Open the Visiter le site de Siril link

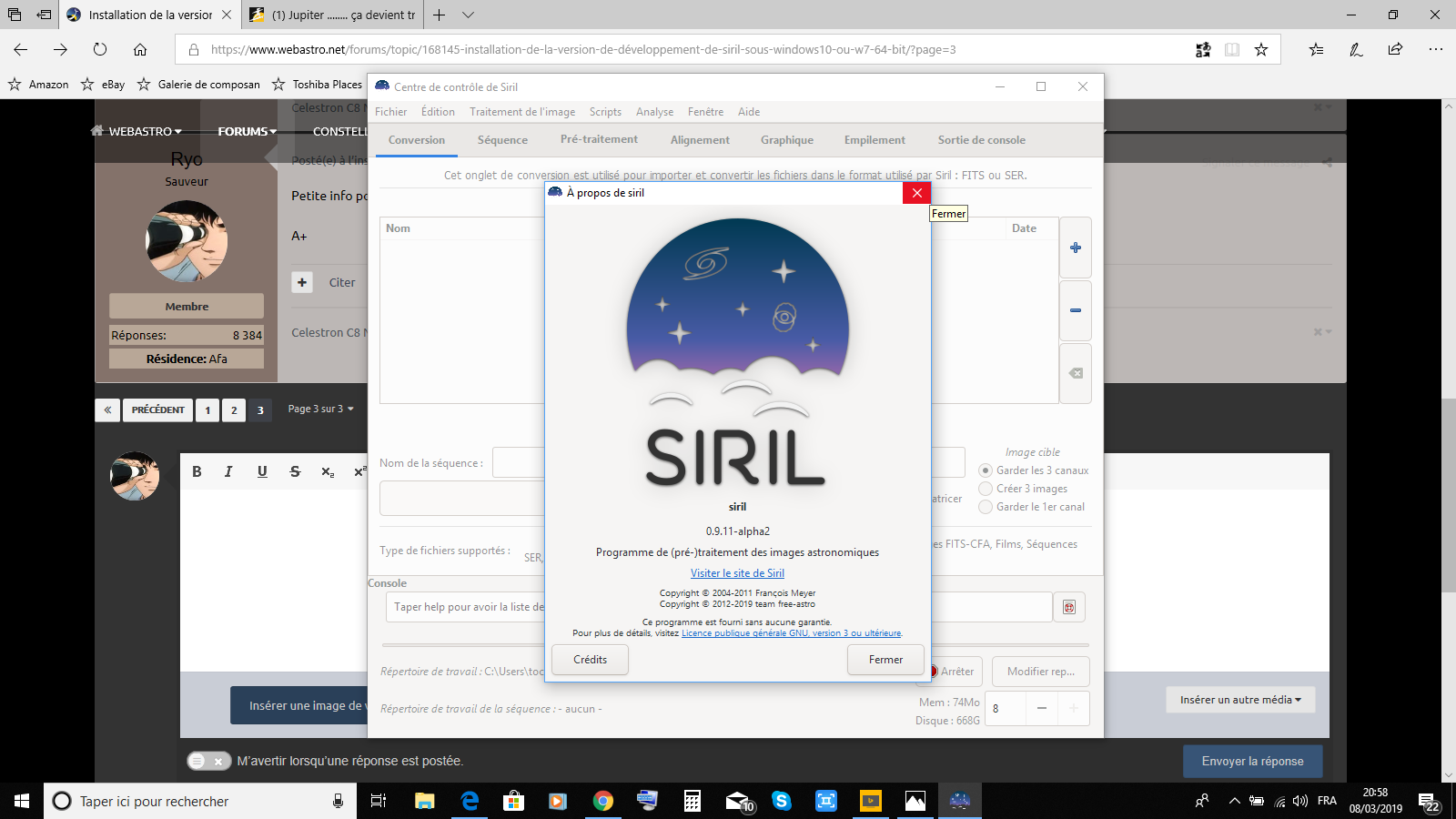[x=737, y=573]
